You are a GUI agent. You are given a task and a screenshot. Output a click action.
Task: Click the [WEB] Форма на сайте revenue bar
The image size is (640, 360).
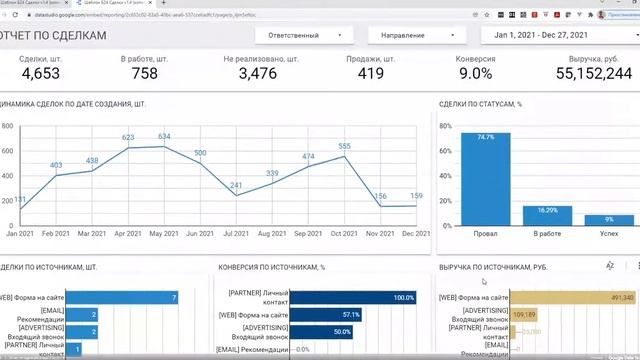click(x=573, y=298)
